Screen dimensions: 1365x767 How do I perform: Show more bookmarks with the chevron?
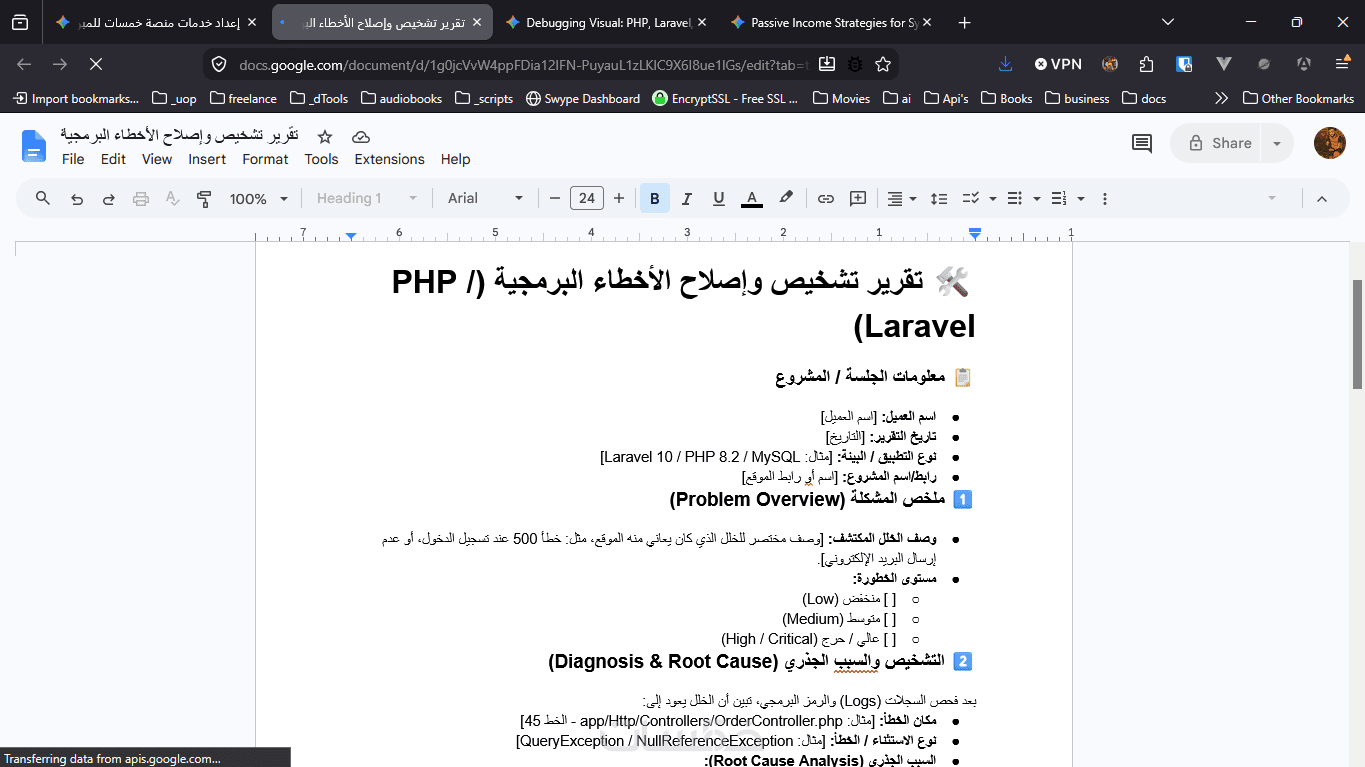point(1220,98)
